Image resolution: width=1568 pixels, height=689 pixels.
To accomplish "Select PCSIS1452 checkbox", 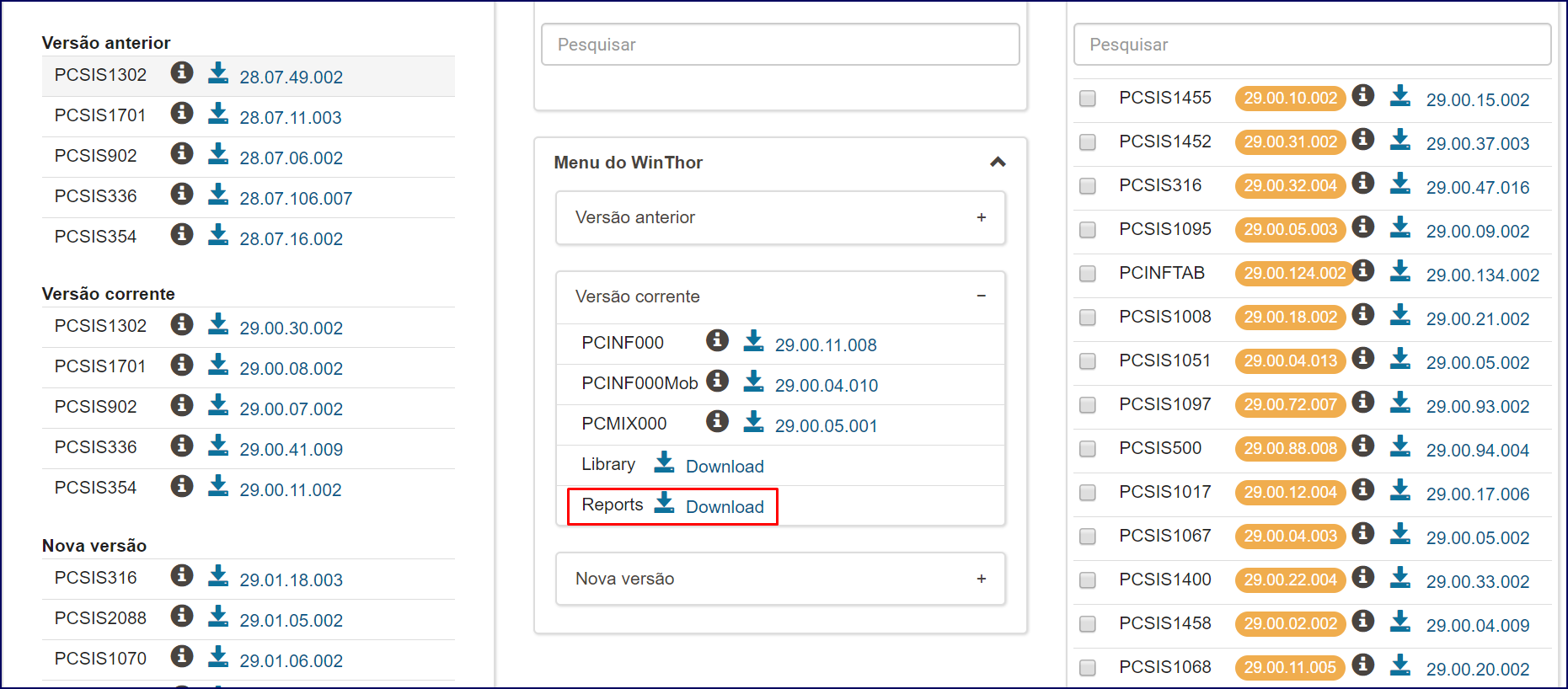I will point(1088,142).
